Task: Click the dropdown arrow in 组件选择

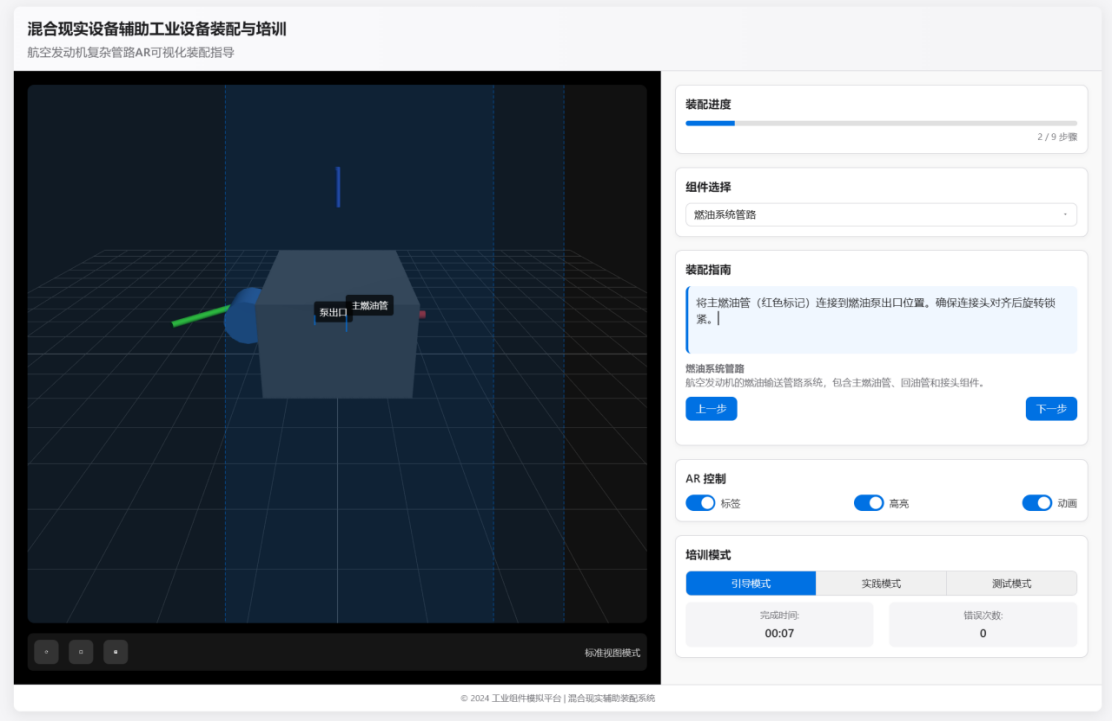Action: coord(1064,215)
